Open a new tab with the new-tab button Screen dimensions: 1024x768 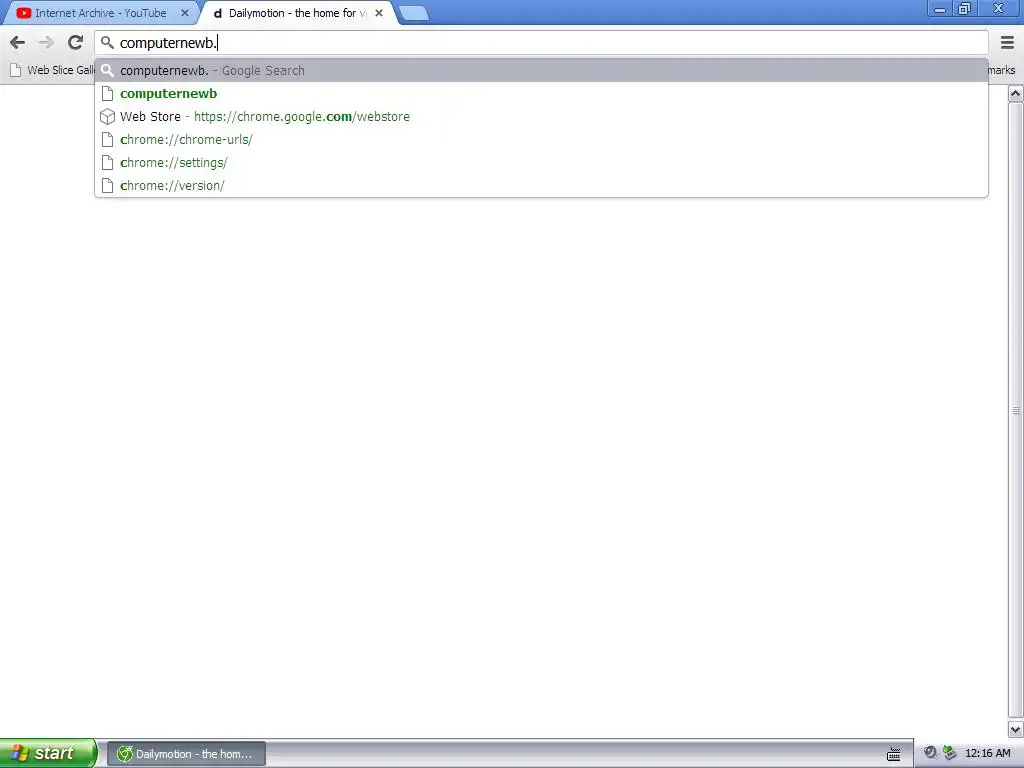coord(413,13)
